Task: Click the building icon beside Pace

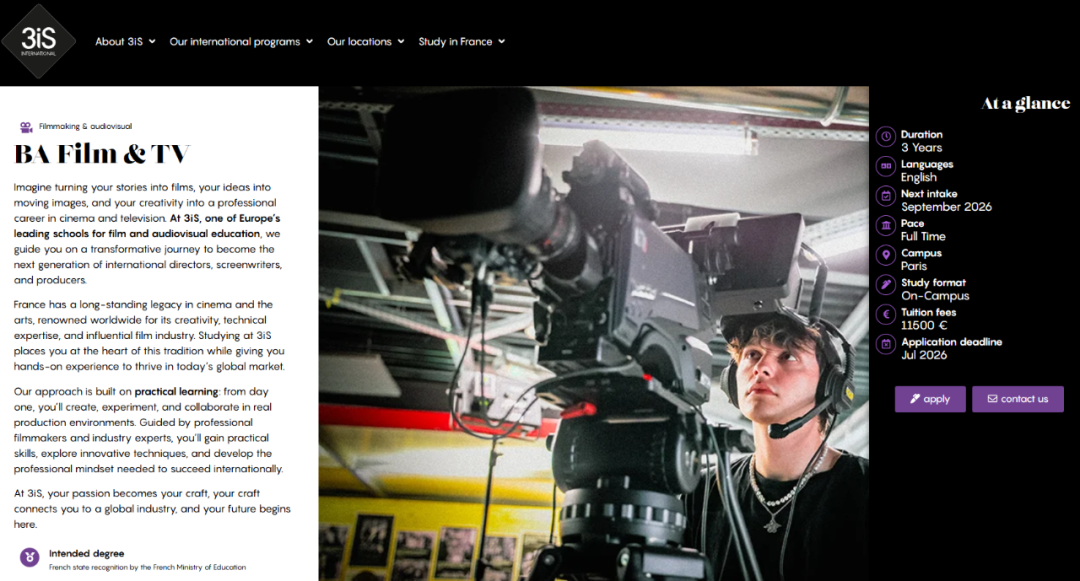Action: click(885, 225)
